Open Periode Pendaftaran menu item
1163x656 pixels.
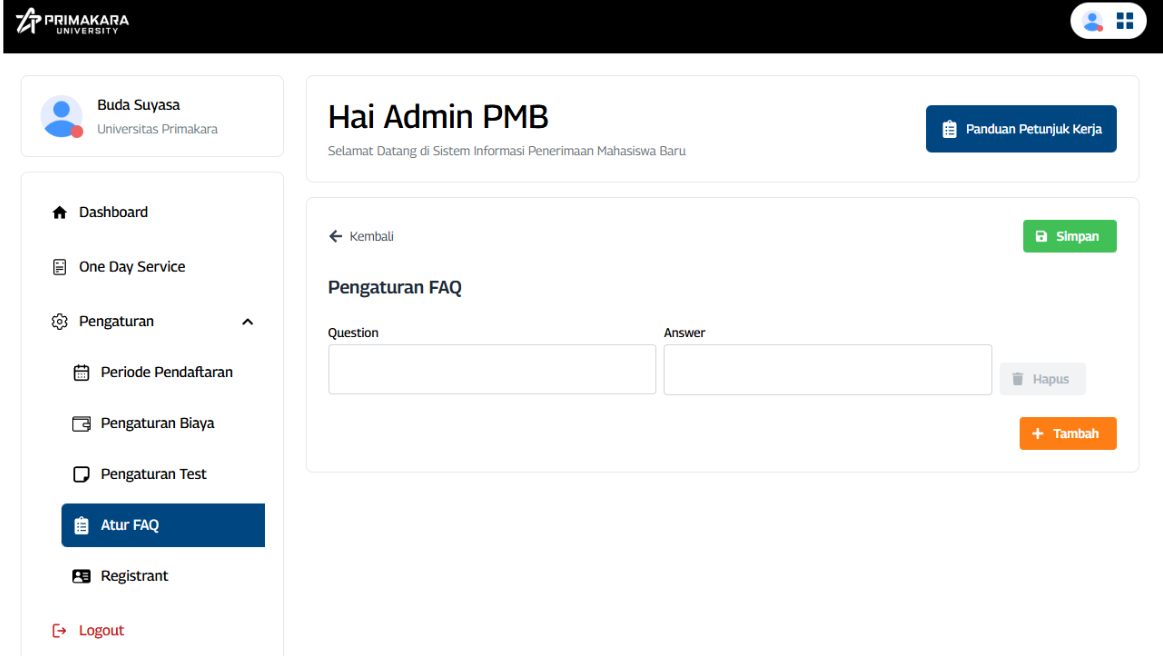[166, 372]
